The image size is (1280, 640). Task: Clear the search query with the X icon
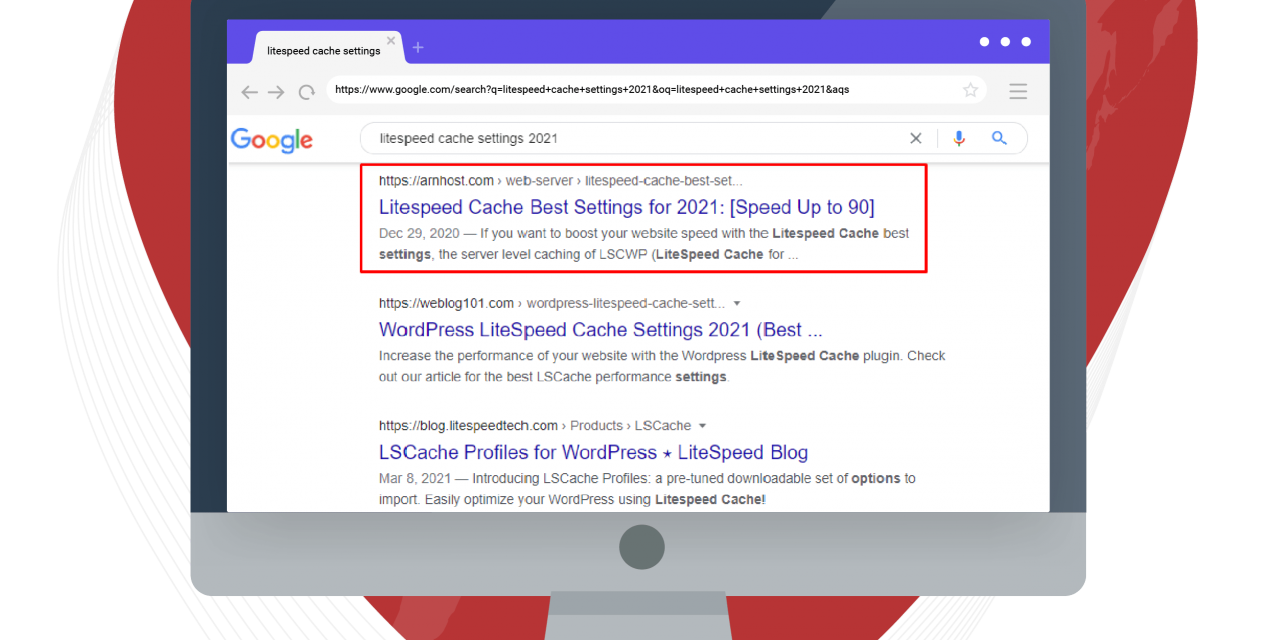[915, 139]
